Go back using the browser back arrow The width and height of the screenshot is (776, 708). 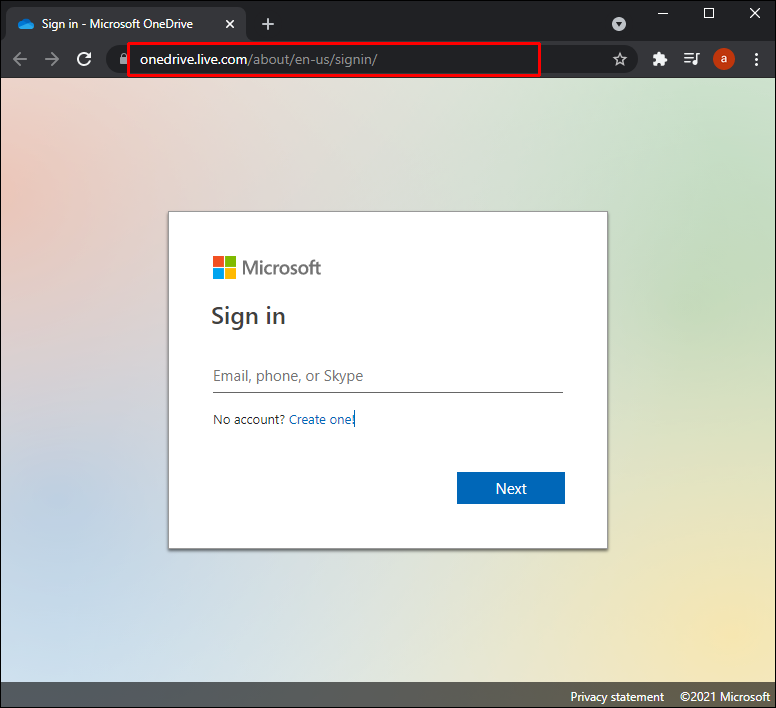(20, 59)
